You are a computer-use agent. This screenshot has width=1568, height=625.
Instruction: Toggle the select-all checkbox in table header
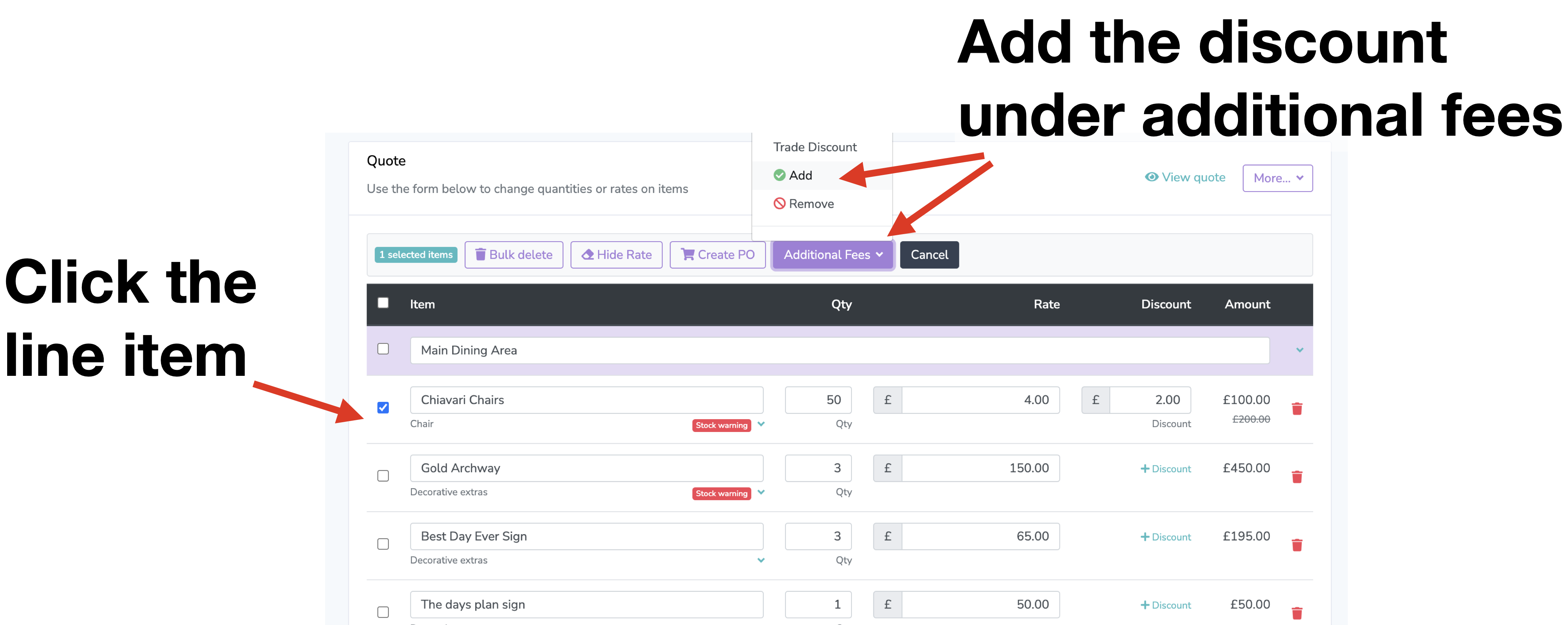pos(383,302)
